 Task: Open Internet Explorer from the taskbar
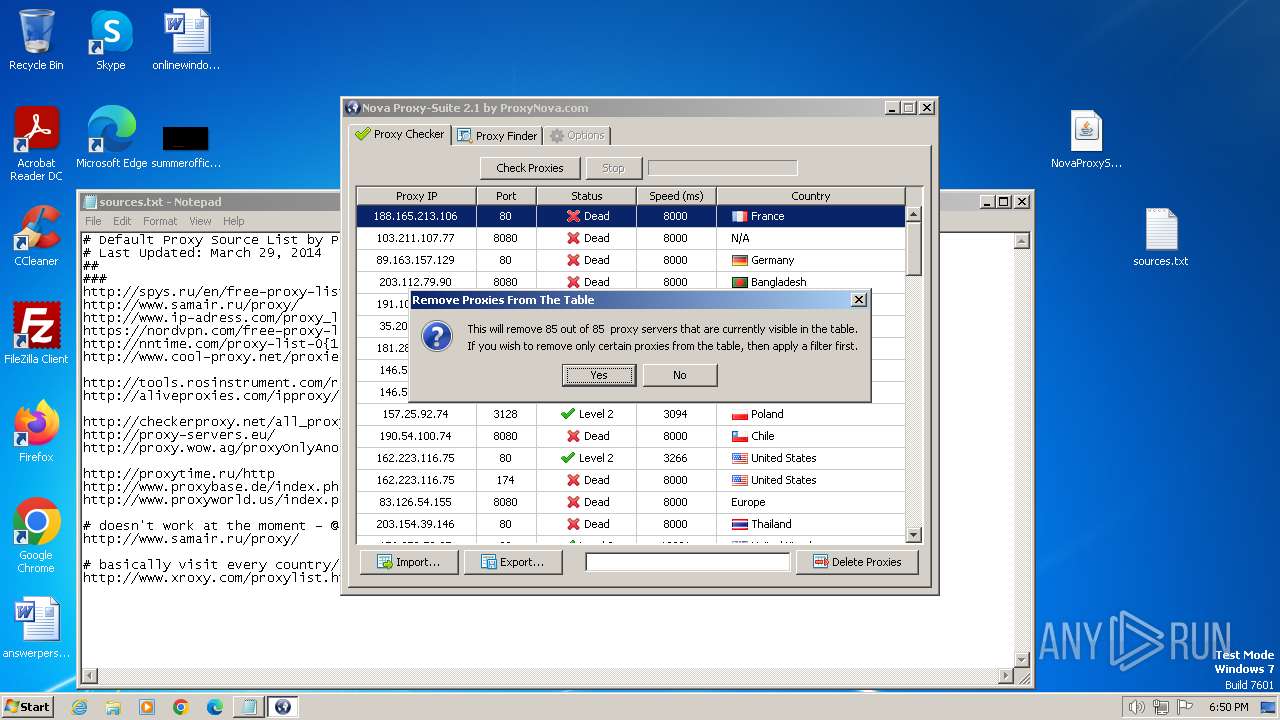[79, 707]
